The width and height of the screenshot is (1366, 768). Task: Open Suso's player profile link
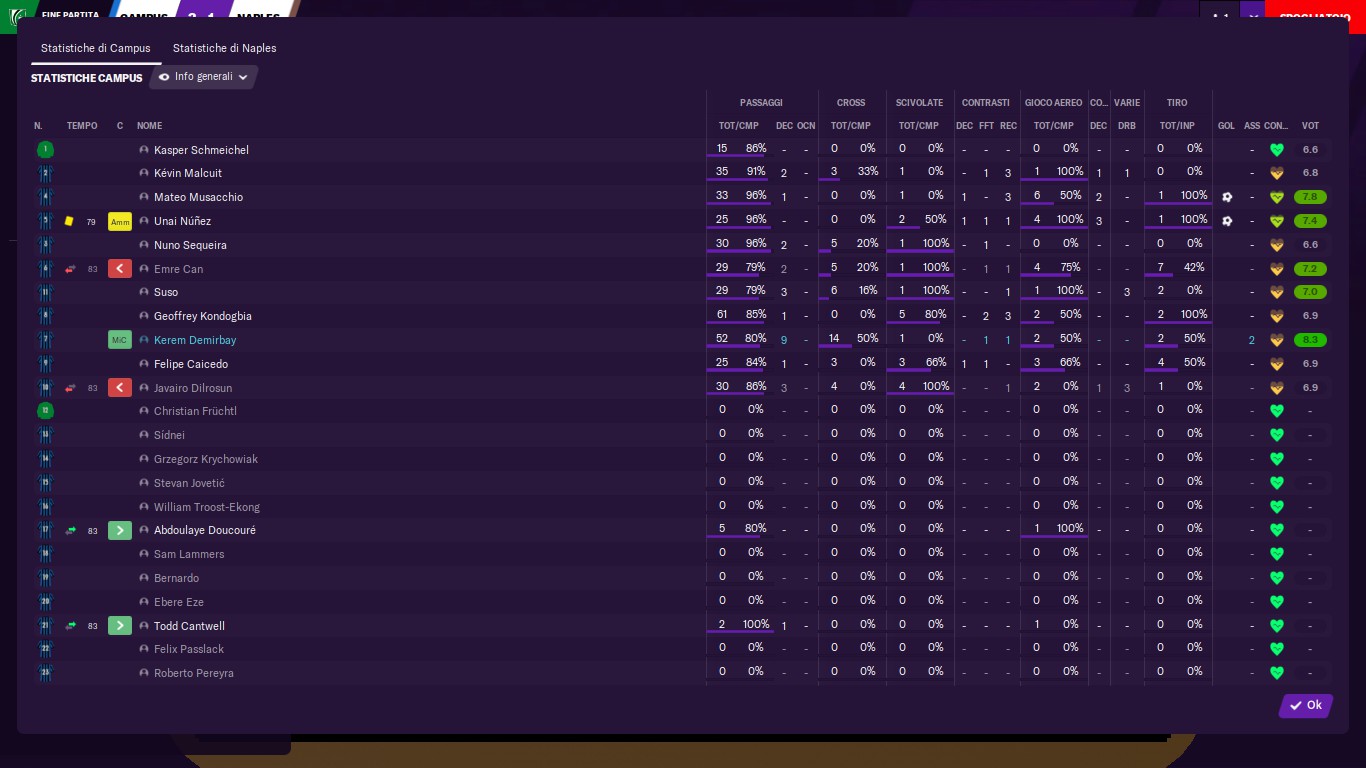coord(166,292)
